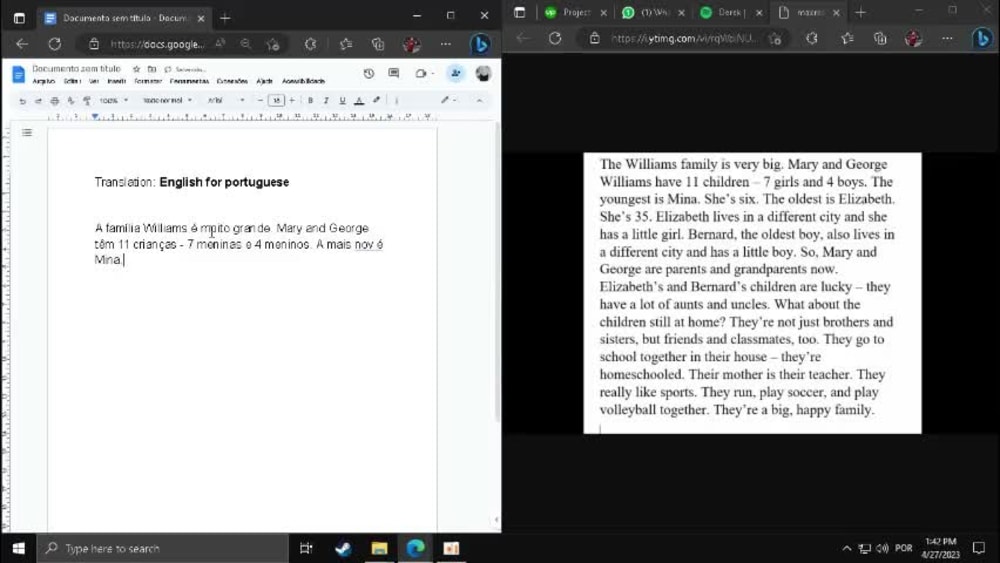Viewport: 1000px width, 563px height.
Task: Increase font size with plus button
Action: tap(292, 100)
